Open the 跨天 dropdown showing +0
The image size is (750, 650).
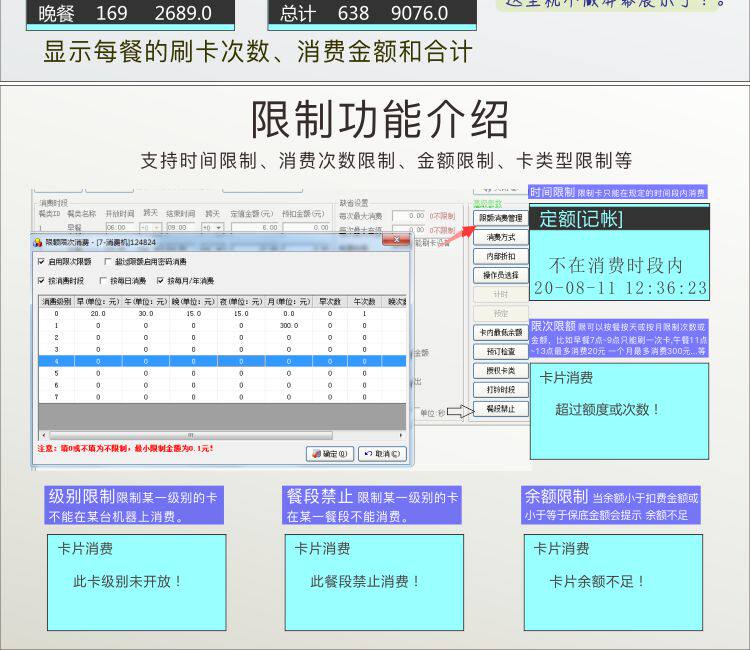click(x=212, y=228)
